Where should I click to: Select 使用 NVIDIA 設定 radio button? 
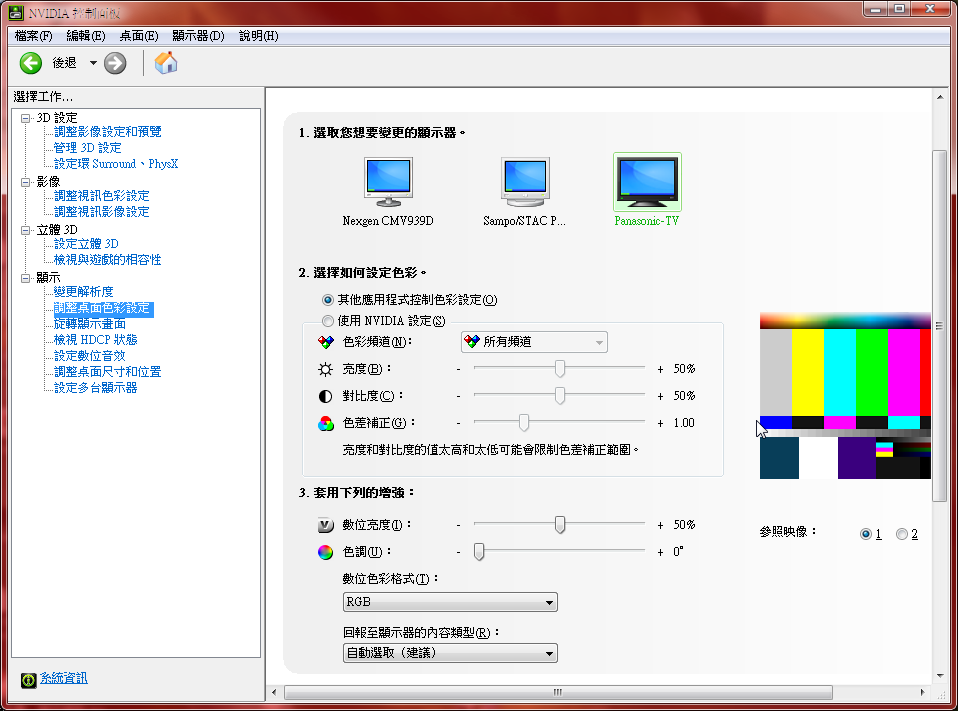click(x=328, y=321)
